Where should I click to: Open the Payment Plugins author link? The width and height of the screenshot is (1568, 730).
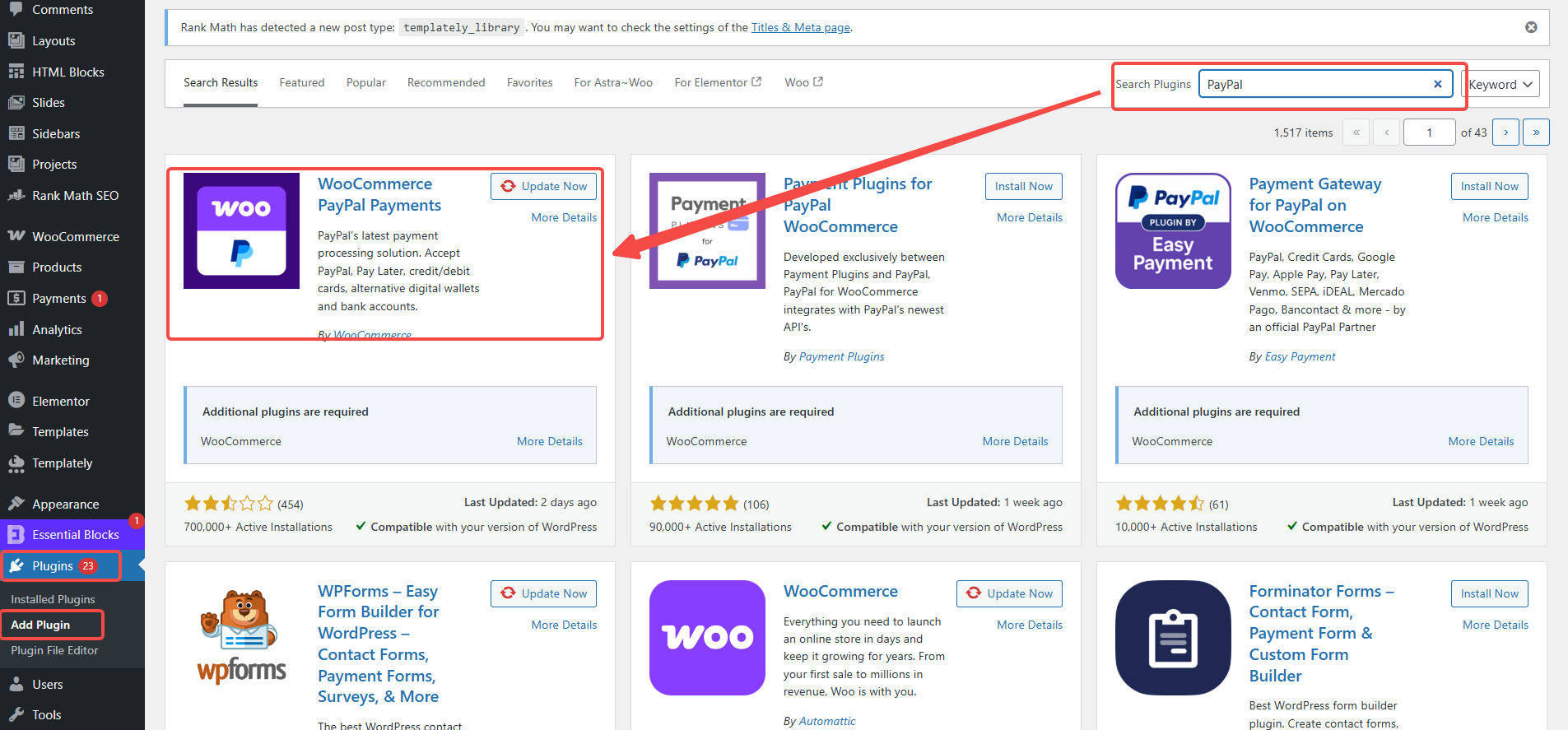click(x=842, y=356)
